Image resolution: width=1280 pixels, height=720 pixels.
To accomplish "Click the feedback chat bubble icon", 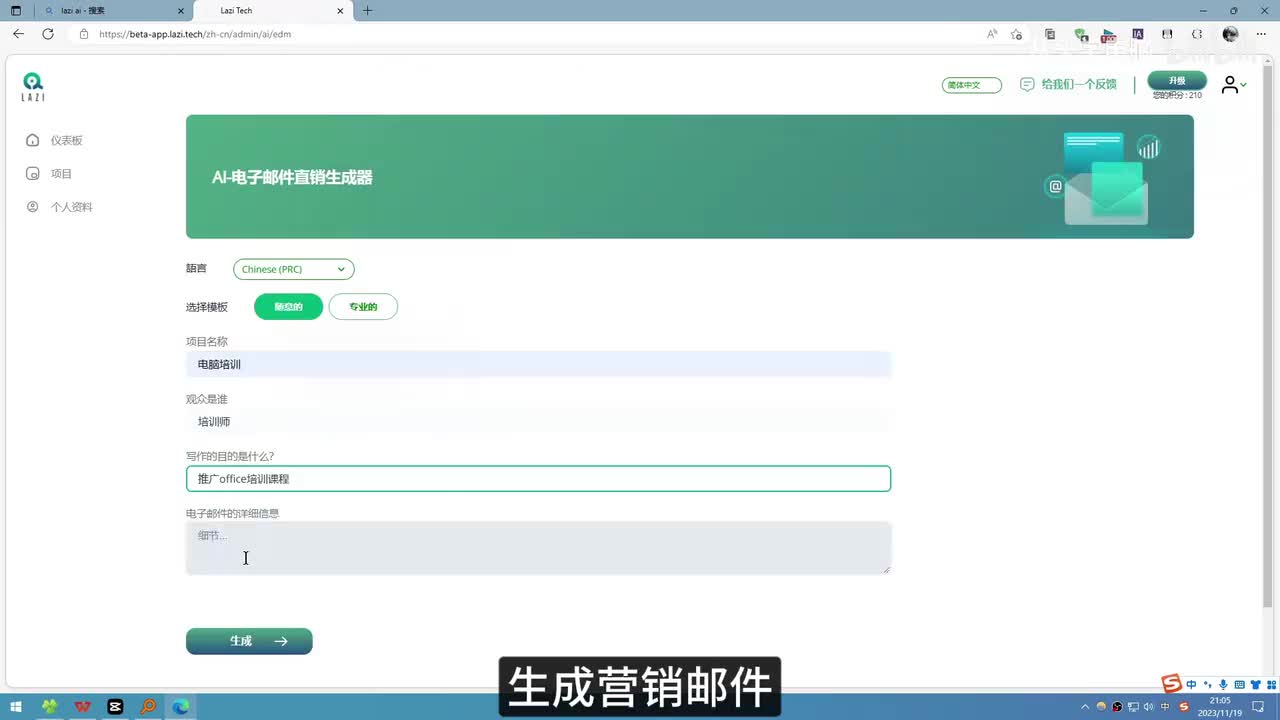I will pyautogui.click(x=1027, y=85).
